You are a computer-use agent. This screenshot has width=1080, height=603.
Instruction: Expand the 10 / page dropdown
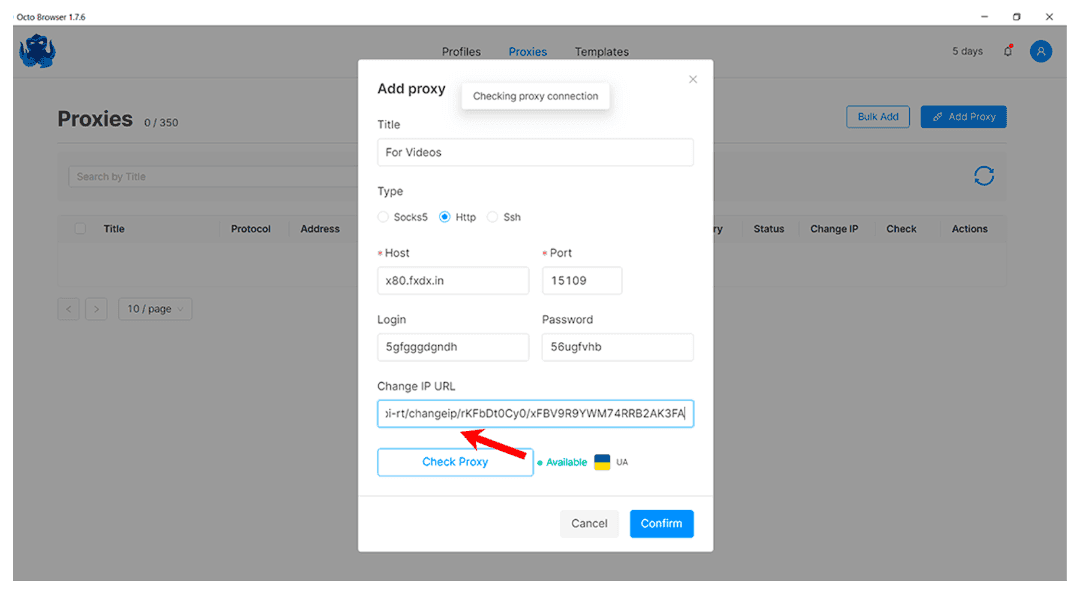point(155,309)
